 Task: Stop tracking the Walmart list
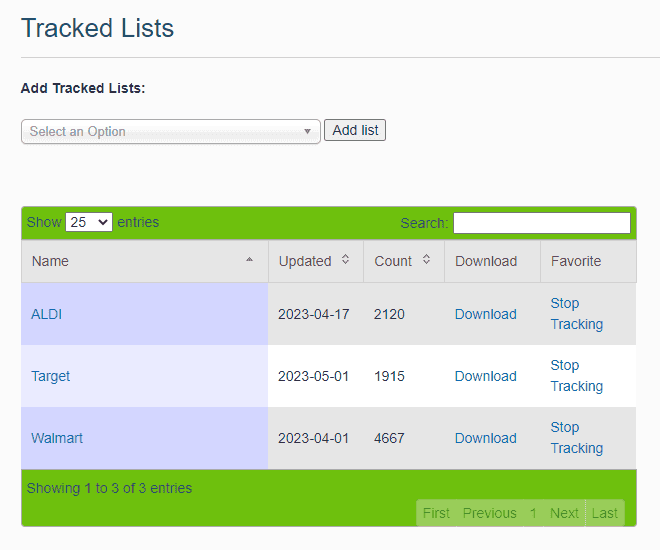(x=576, y=438)
